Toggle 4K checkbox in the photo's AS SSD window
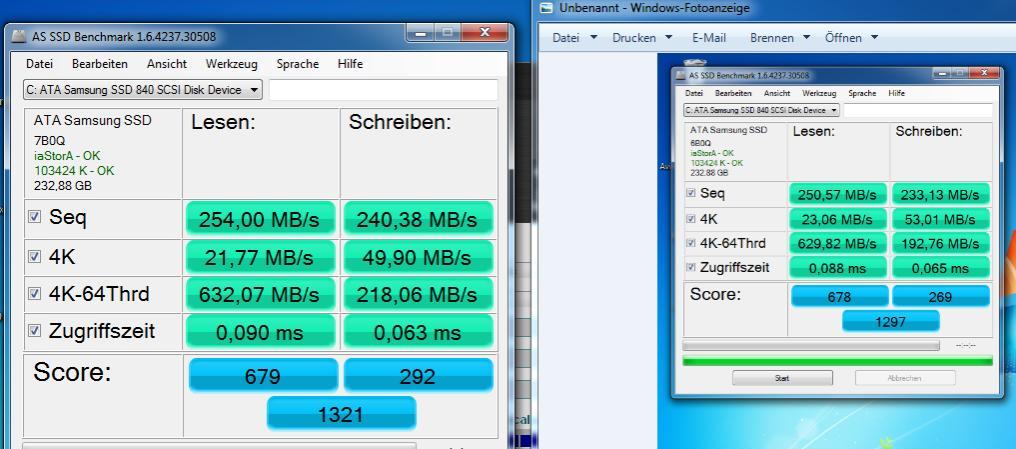 point(691,219)
